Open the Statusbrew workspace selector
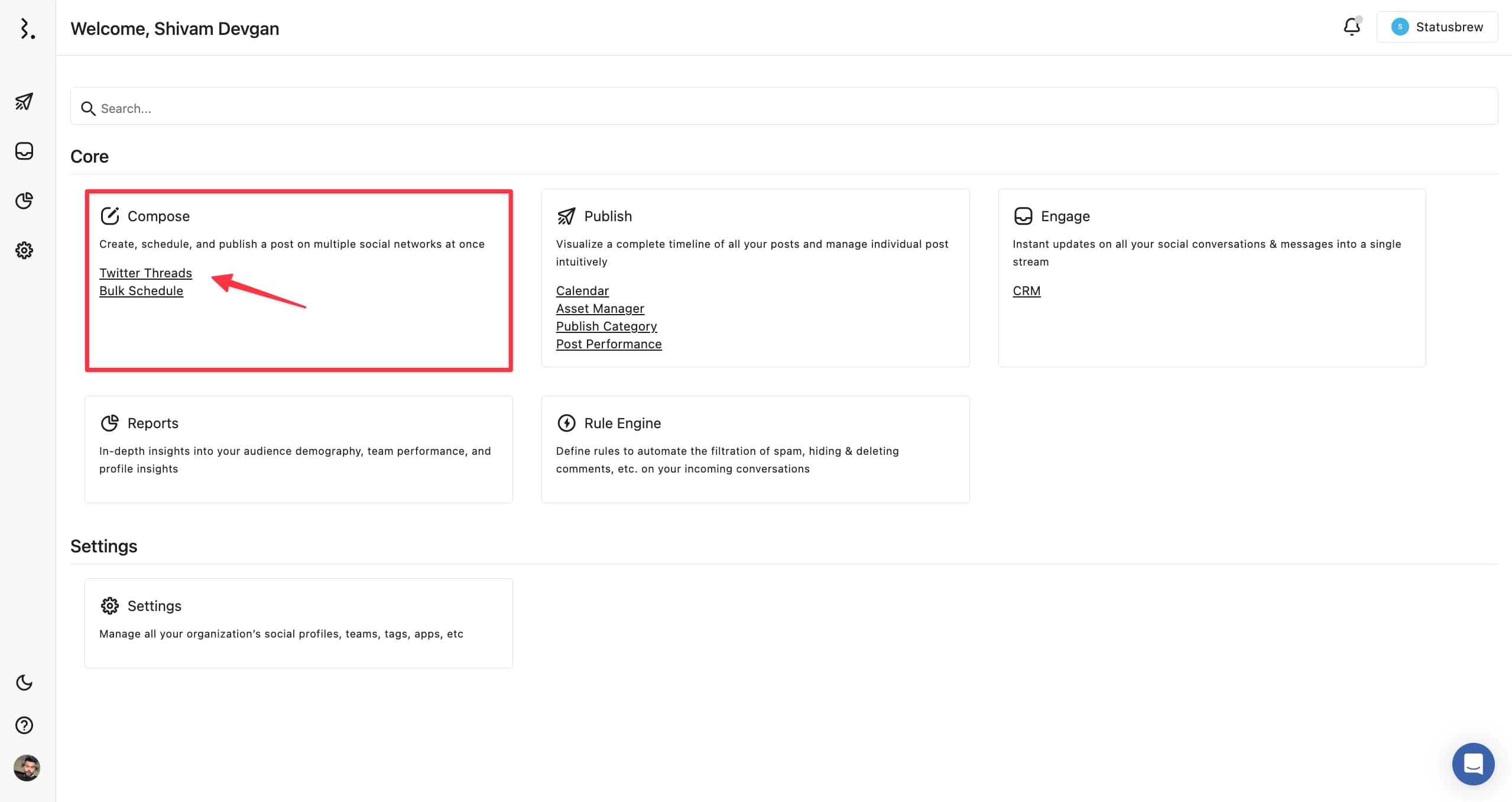The width and height of the screenshot is (1512, 802). click(1437, 27)
